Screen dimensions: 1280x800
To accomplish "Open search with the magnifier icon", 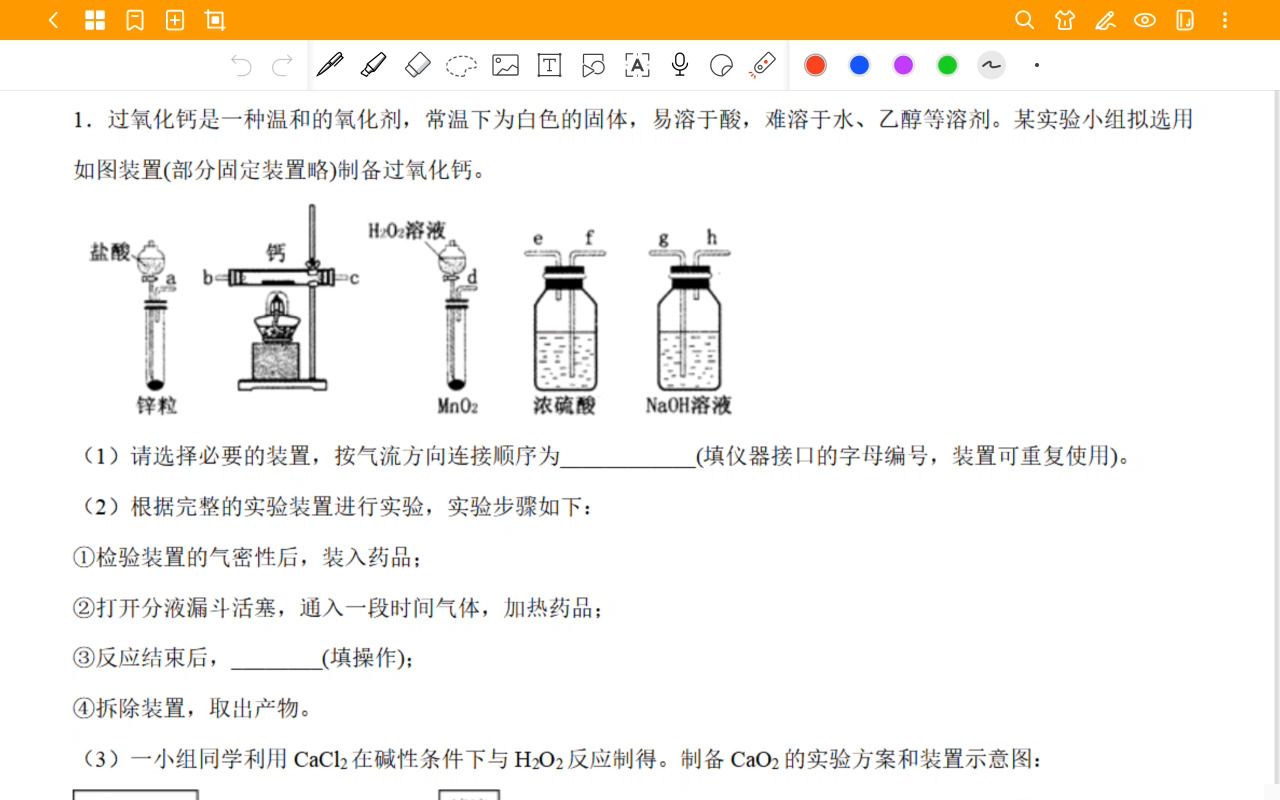I will [1024, 20].
